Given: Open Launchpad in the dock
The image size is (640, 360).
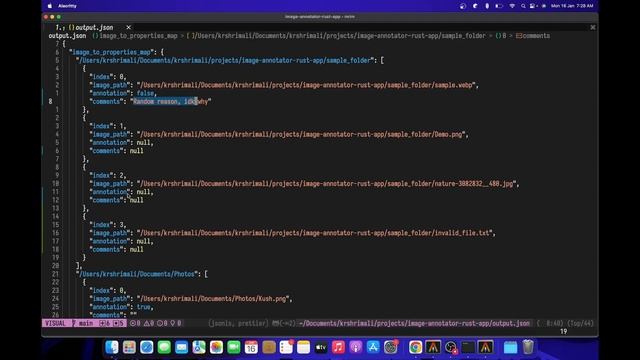Looking at the screenshot, I should tap(129, 347).
